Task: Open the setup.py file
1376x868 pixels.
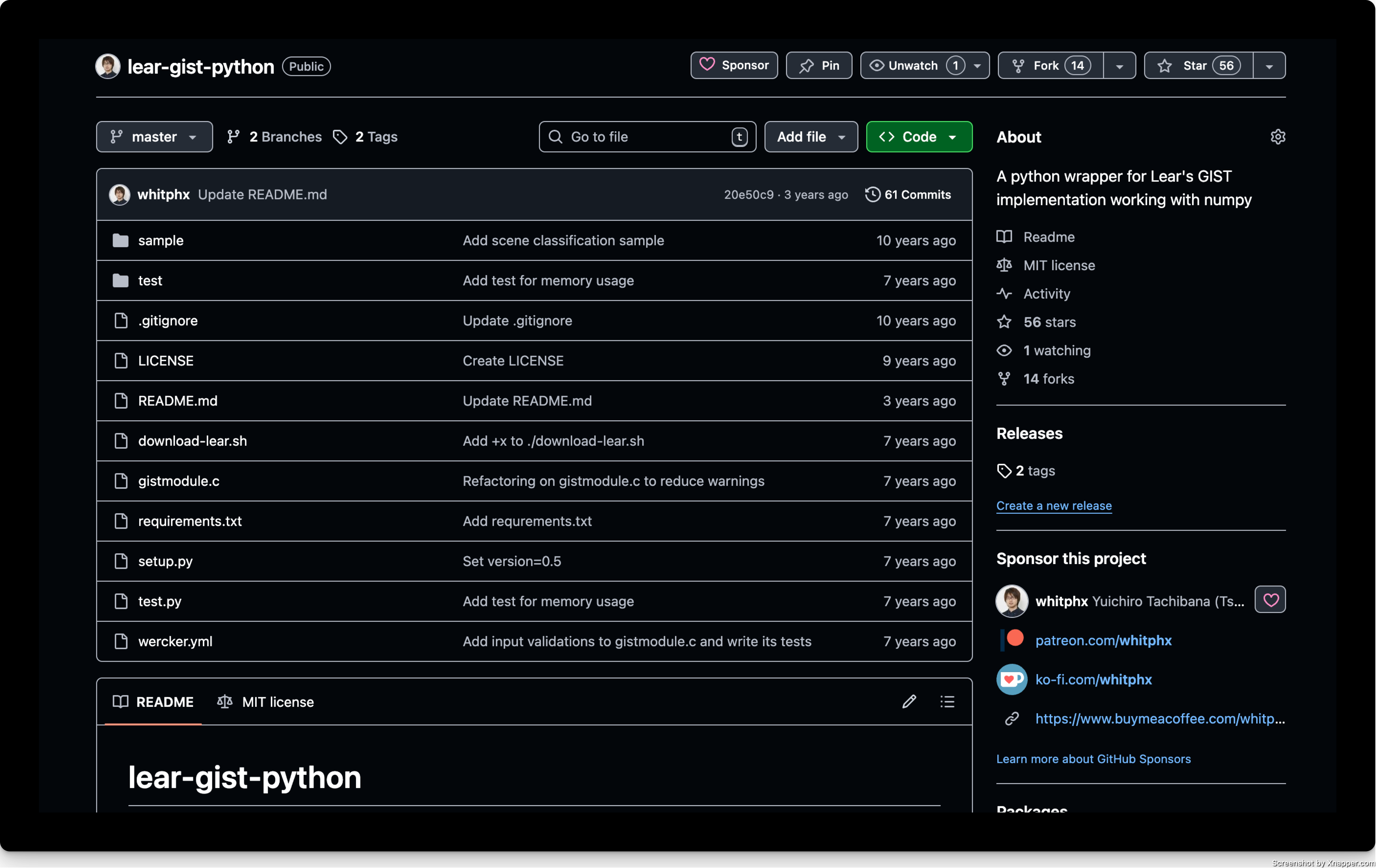Action: click(x=165, y=561)
